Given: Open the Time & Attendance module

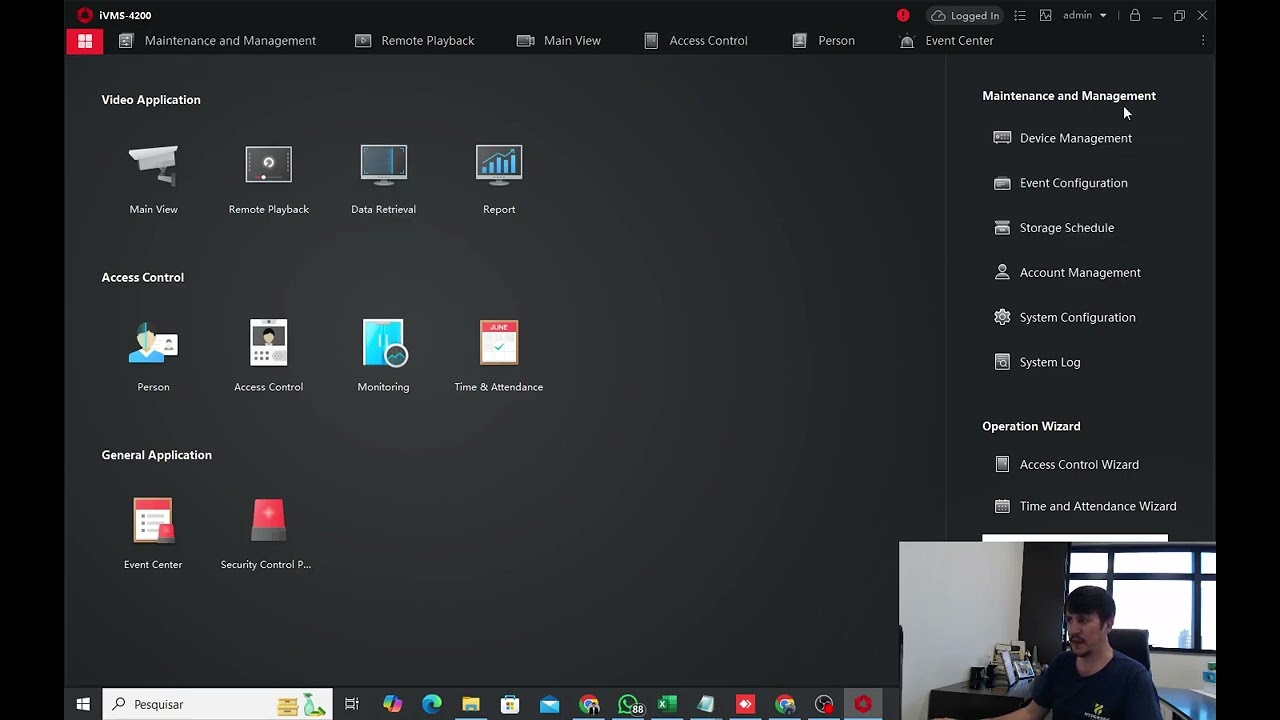Looking at the screenshot, I should coord(499,343).
